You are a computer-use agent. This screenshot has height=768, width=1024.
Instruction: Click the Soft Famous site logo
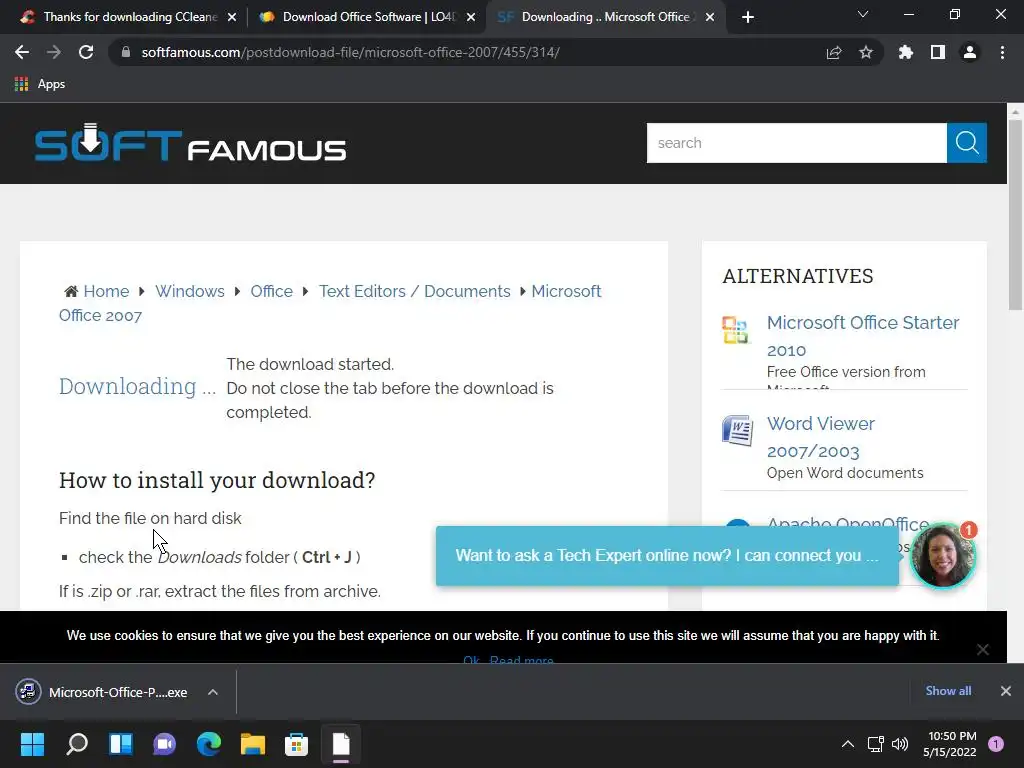click(x=190, y=142)
